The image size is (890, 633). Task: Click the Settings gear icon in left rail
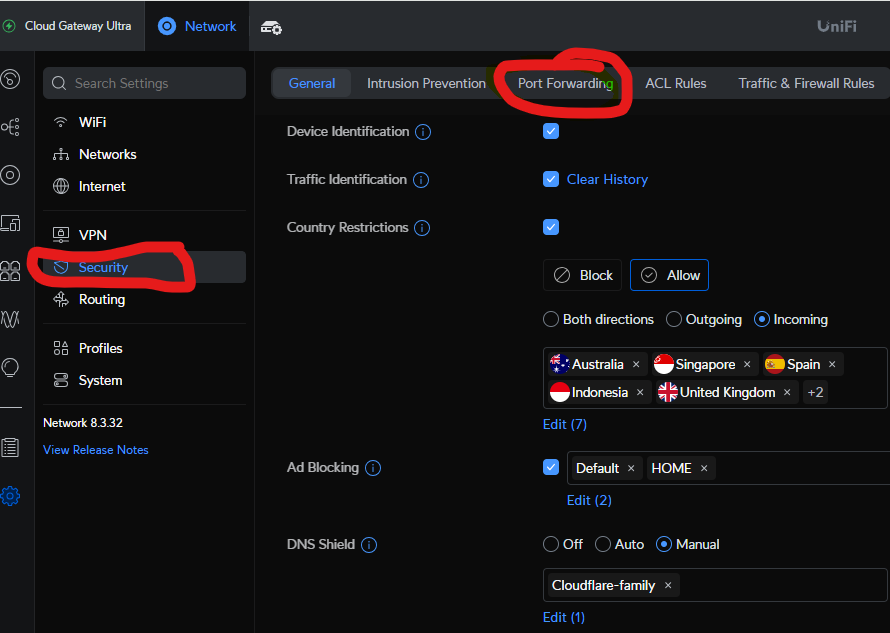[10, 496]
